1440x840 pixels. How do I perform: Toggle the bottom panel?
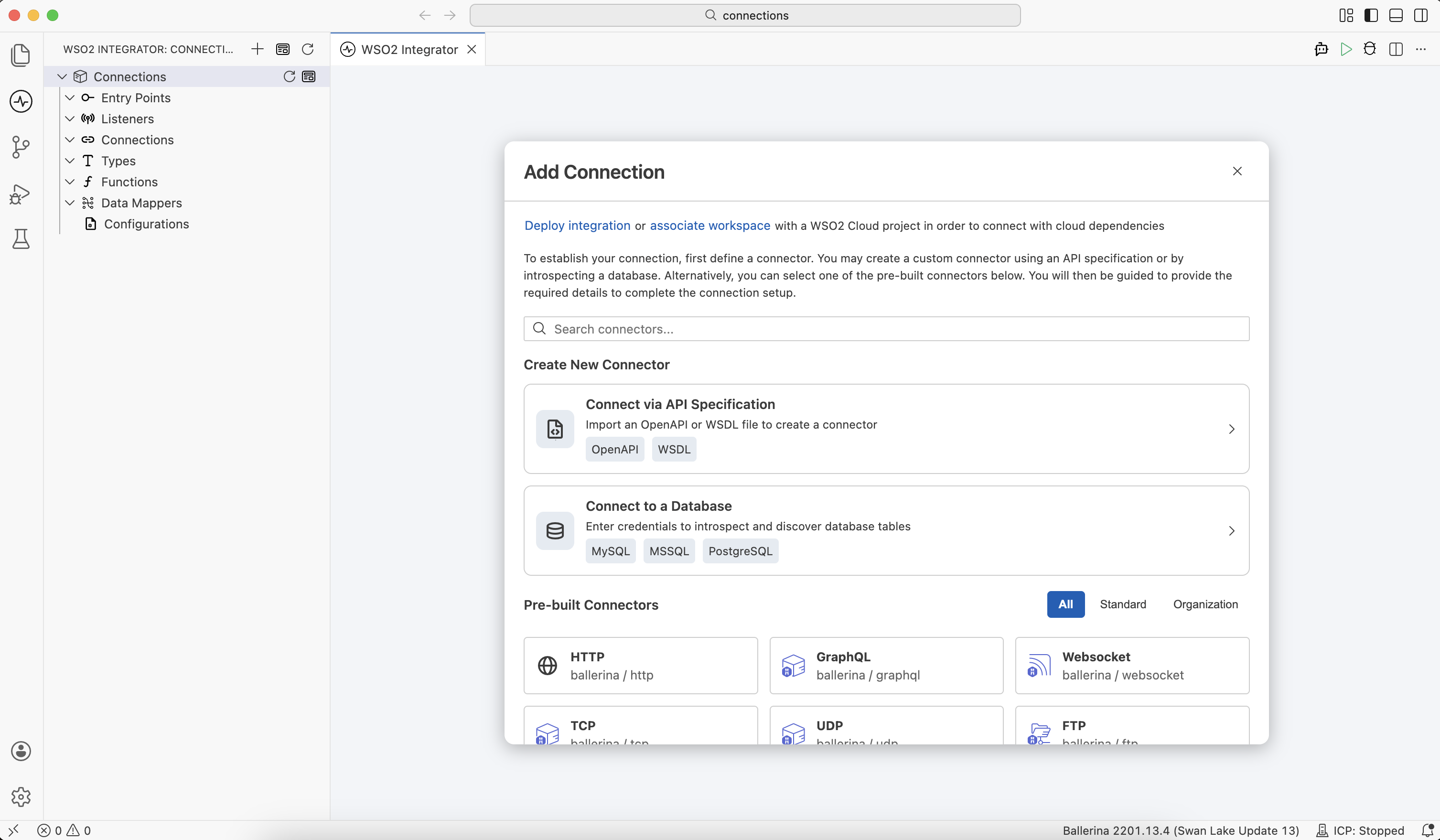(x=1396, y=15)
